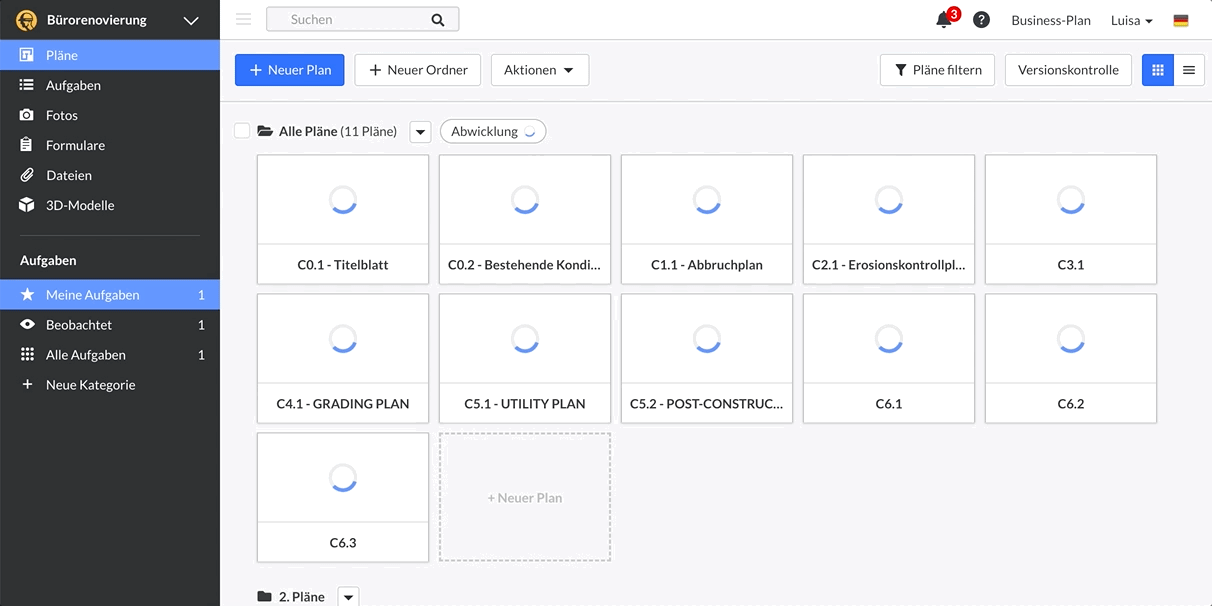The image size is (1212, 606).
Task: Open plan thumbnail C6.2
Action: [1071, 358]
